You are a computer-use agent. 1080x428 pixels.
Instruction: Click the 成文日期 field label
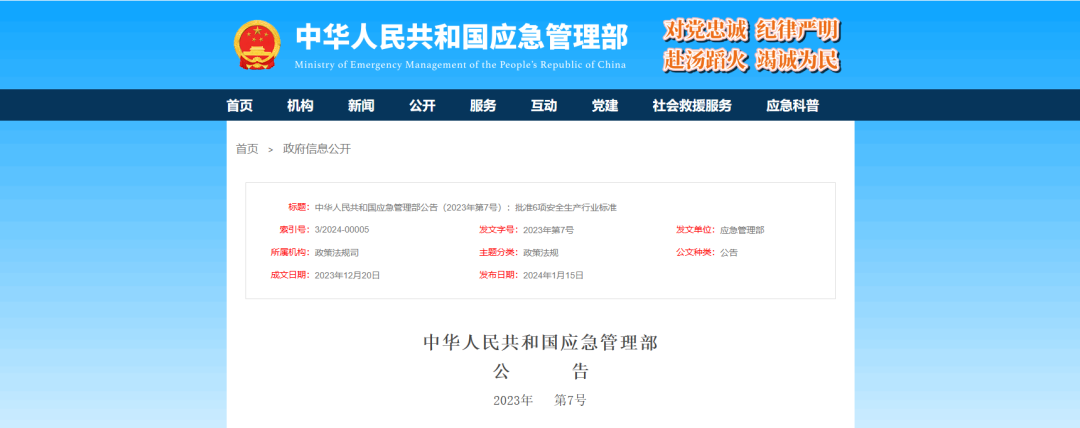[291, 275]
